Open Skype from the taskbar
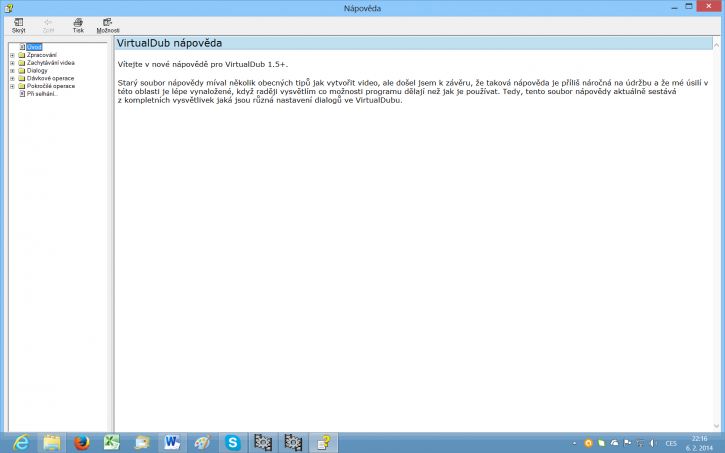Image resolution: width=725 pixels, height=453 pixels. point(233,443)
